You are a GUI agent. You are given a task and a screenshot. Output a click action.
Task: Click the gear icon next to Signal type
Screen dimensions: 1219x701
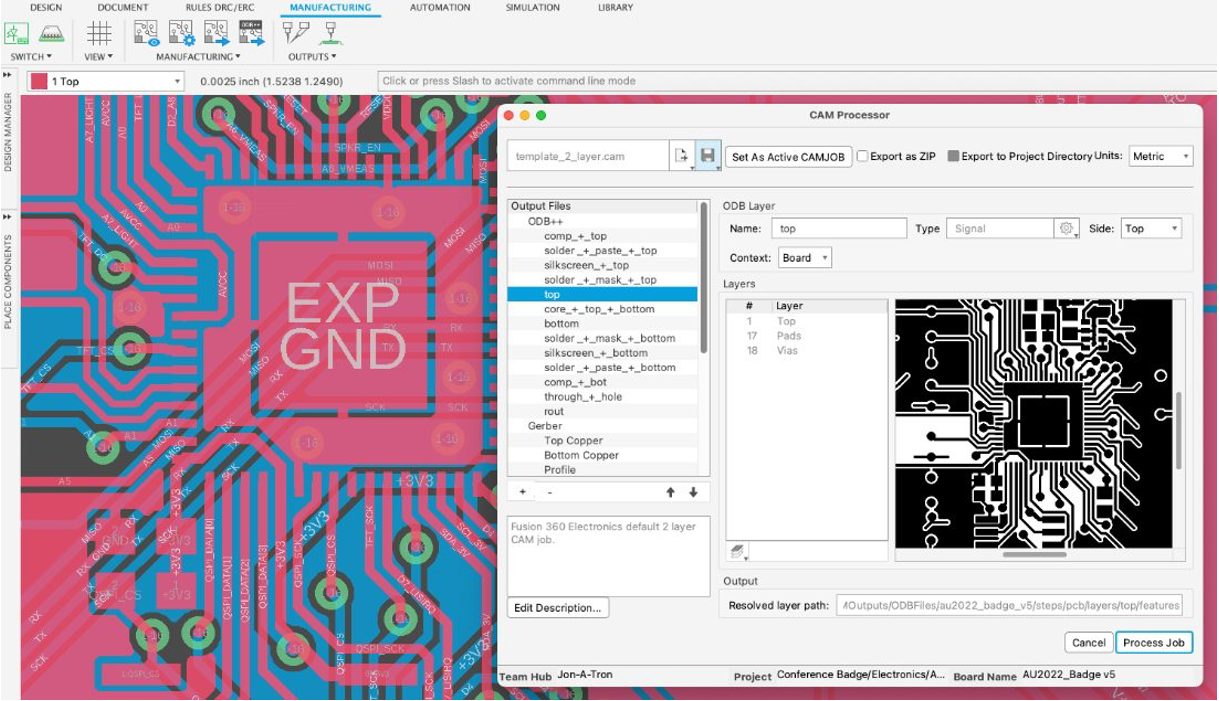click(x=1067, y=229)
